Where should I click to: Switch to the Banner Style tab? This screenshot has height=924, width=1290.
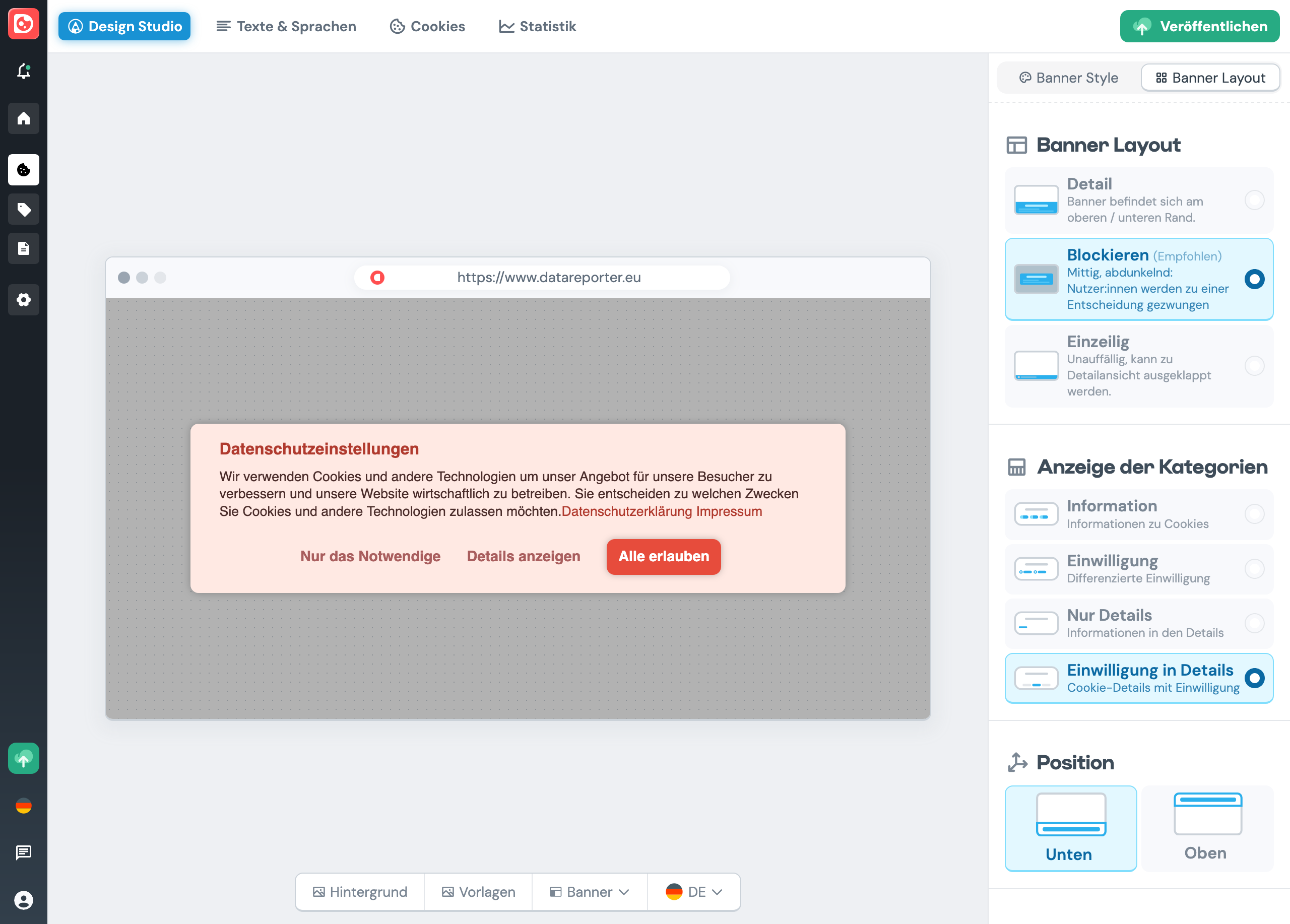point(1068,78)
